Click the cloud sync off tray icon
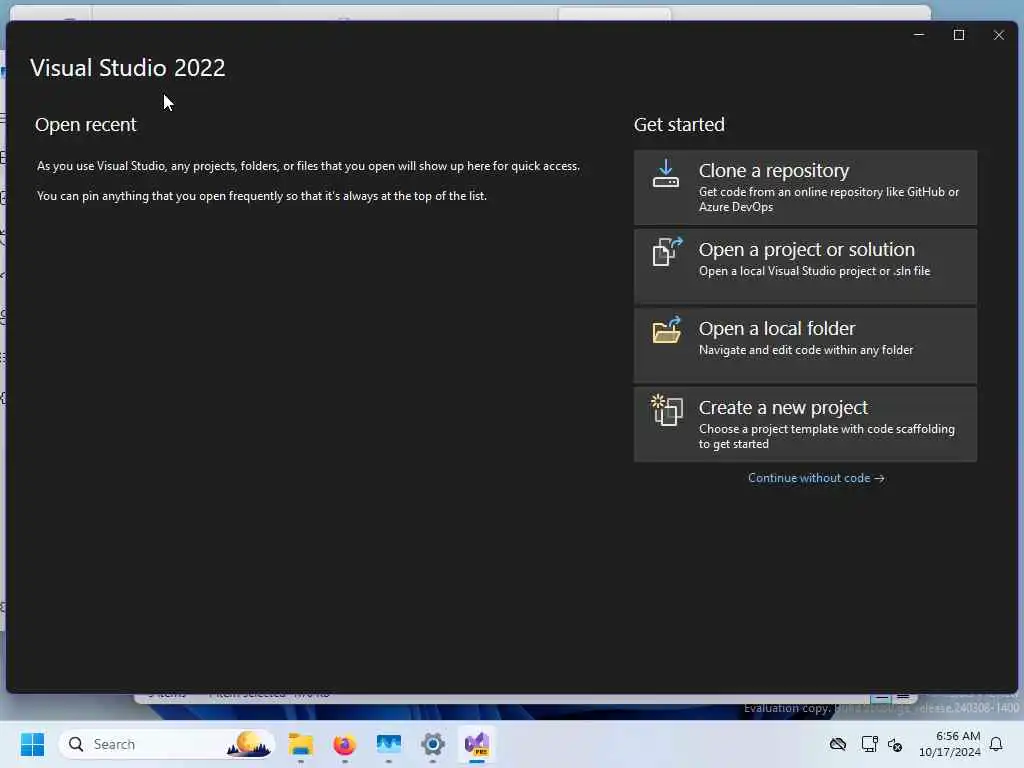This screenshot has width=1024, height=768. pos(838,744)
